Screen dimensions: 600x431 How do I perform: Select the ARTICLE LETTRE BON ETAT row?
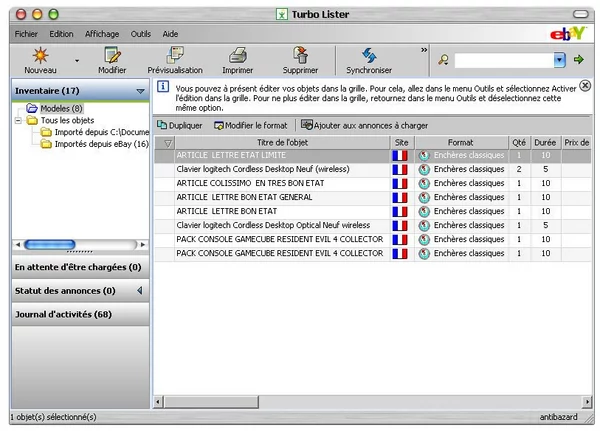tap(373, 211)
